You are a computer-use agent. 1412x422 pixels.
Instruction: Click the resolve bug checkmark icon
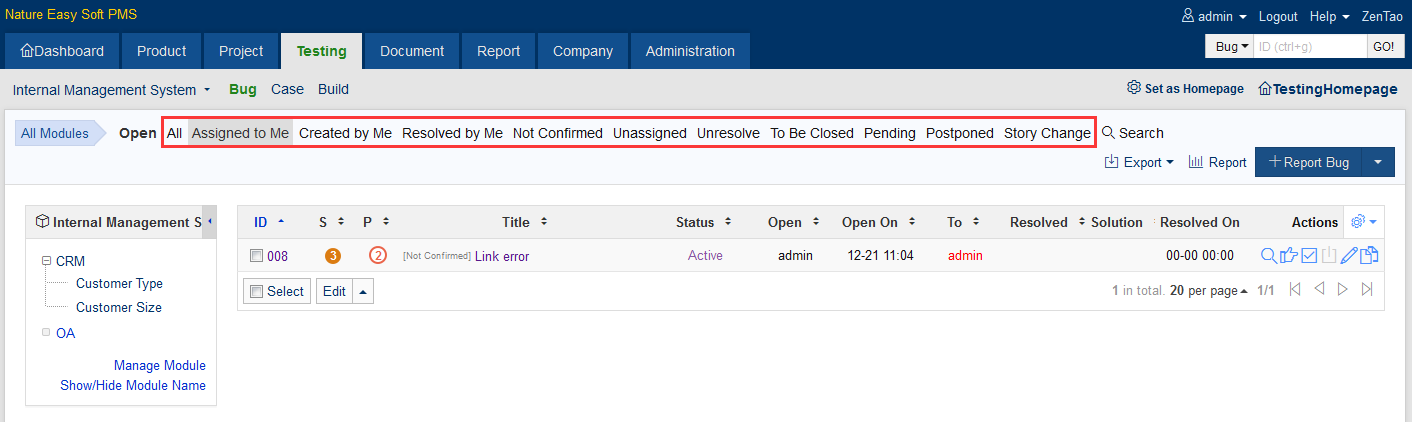pyautogui.click(x=1309, y=255)
